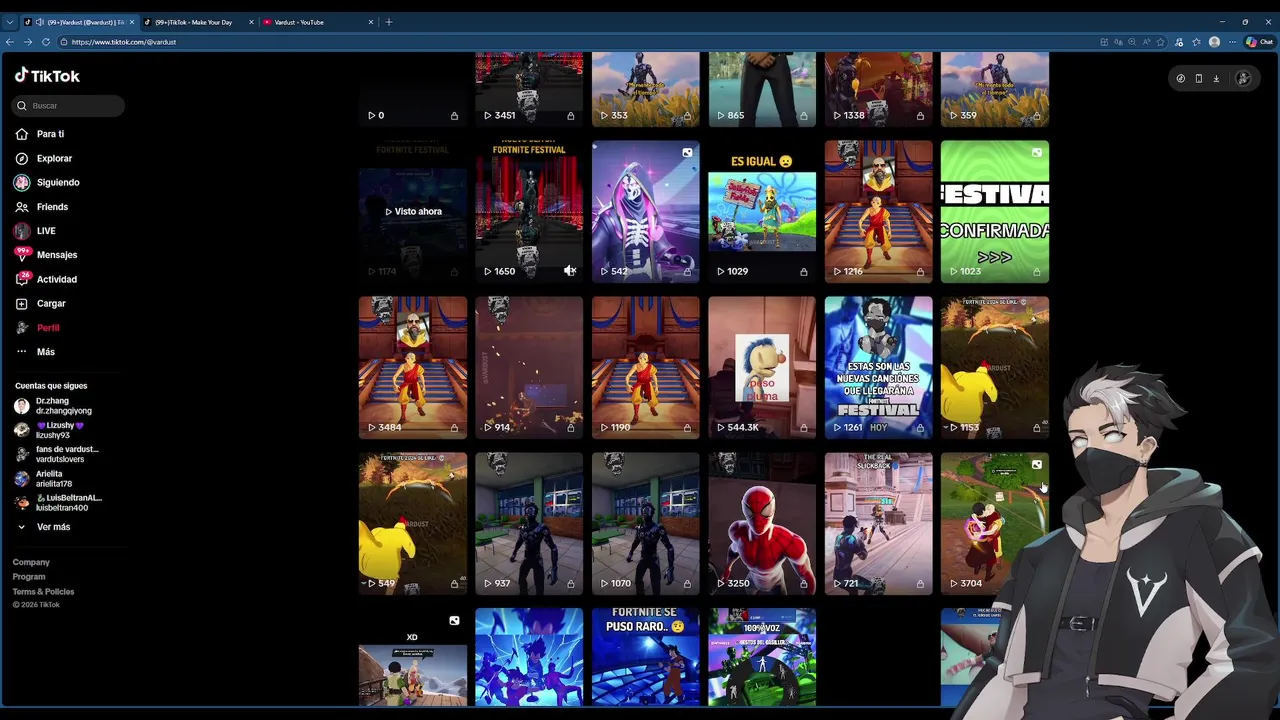Open the Spider-Man video with 3250 views
The width and height of the screenshot is (1280, 720).
click(x=762, y=523)
